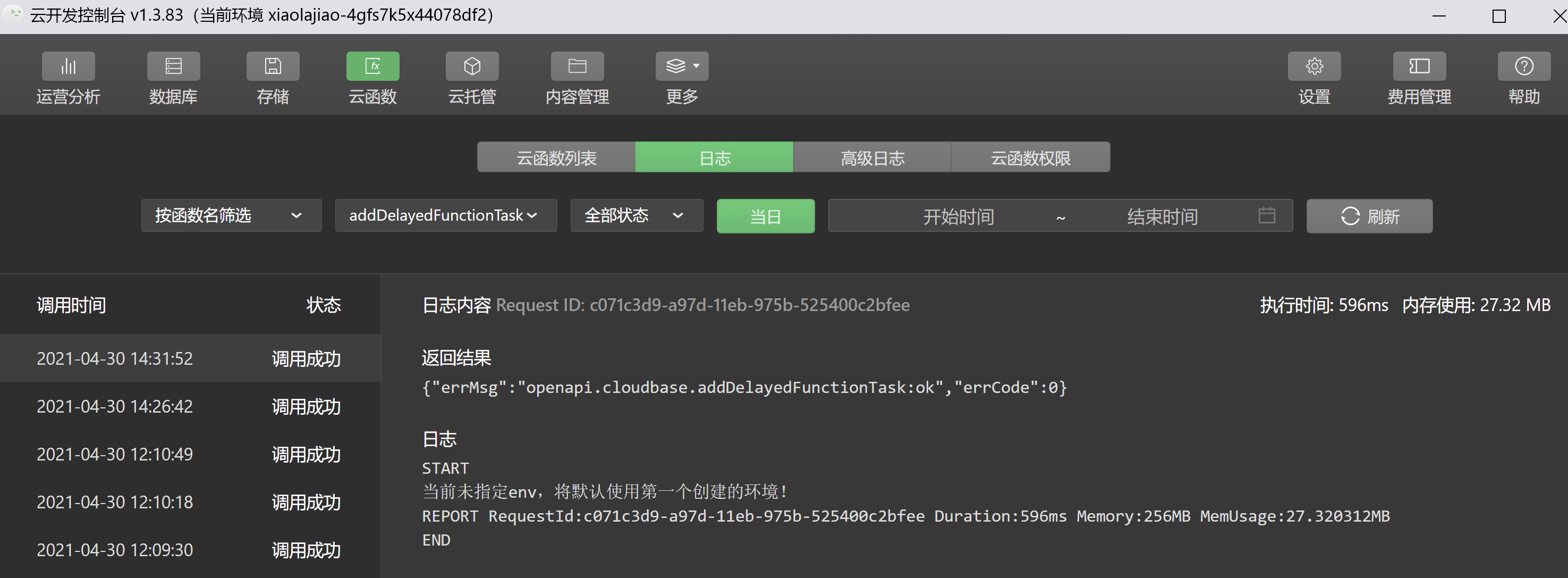
Task: Click calendar icon in date range field
Action: click(1267, 215)
